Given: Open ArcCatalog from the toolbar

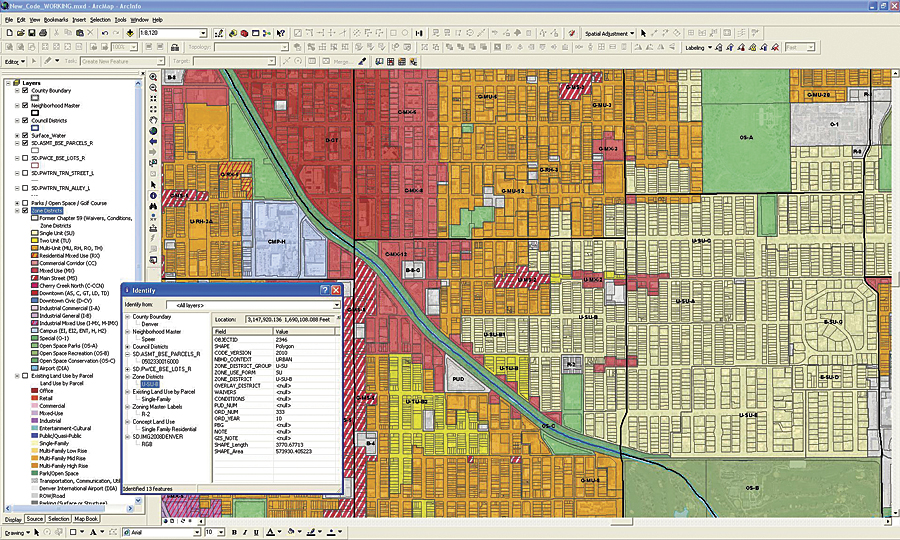Looking at the screenshot, I should (232, 33).
